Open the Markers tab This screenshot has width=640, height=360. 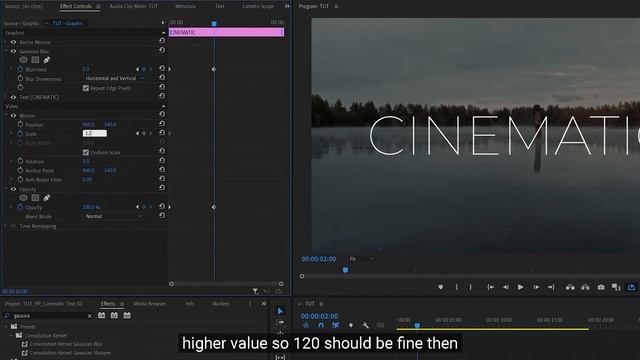click(221, 304)
